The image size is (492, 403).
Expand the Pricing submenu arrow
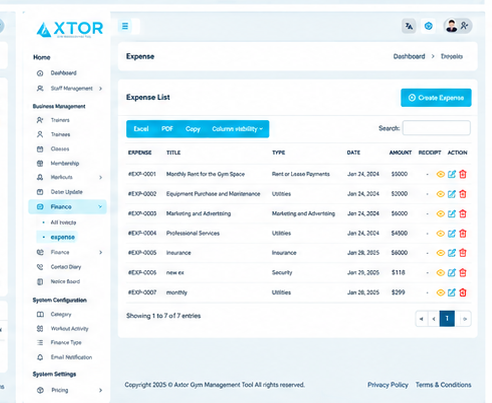pos(100,390)
